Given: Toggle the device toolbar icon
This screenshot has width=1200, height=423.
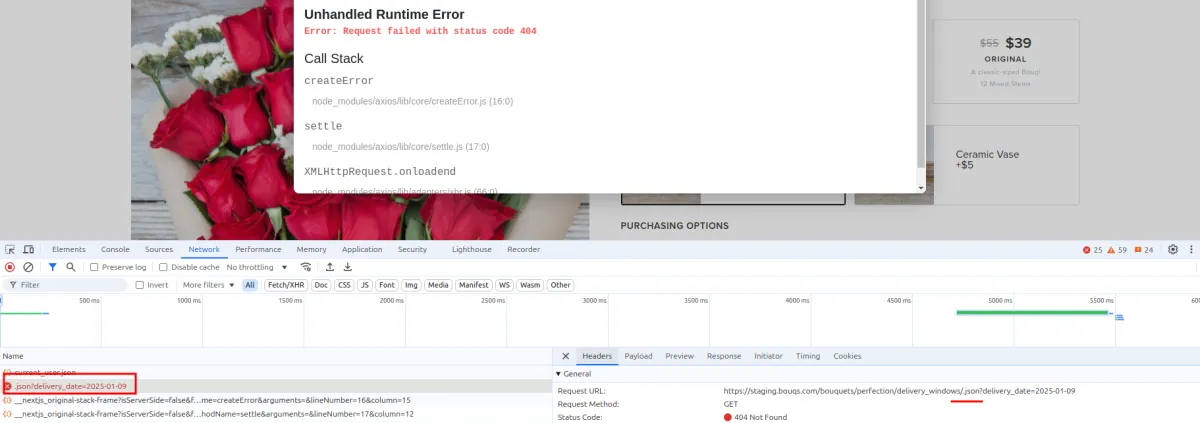Looking at the screenshot, I should [x=29, y=249].
